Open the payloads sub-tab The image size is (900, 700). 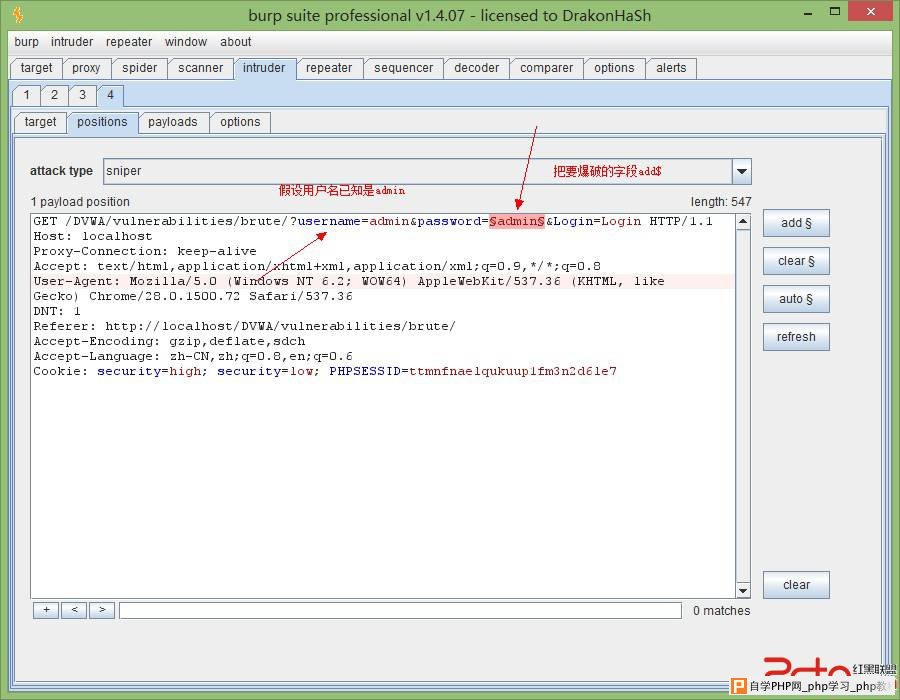click(173, 122)
